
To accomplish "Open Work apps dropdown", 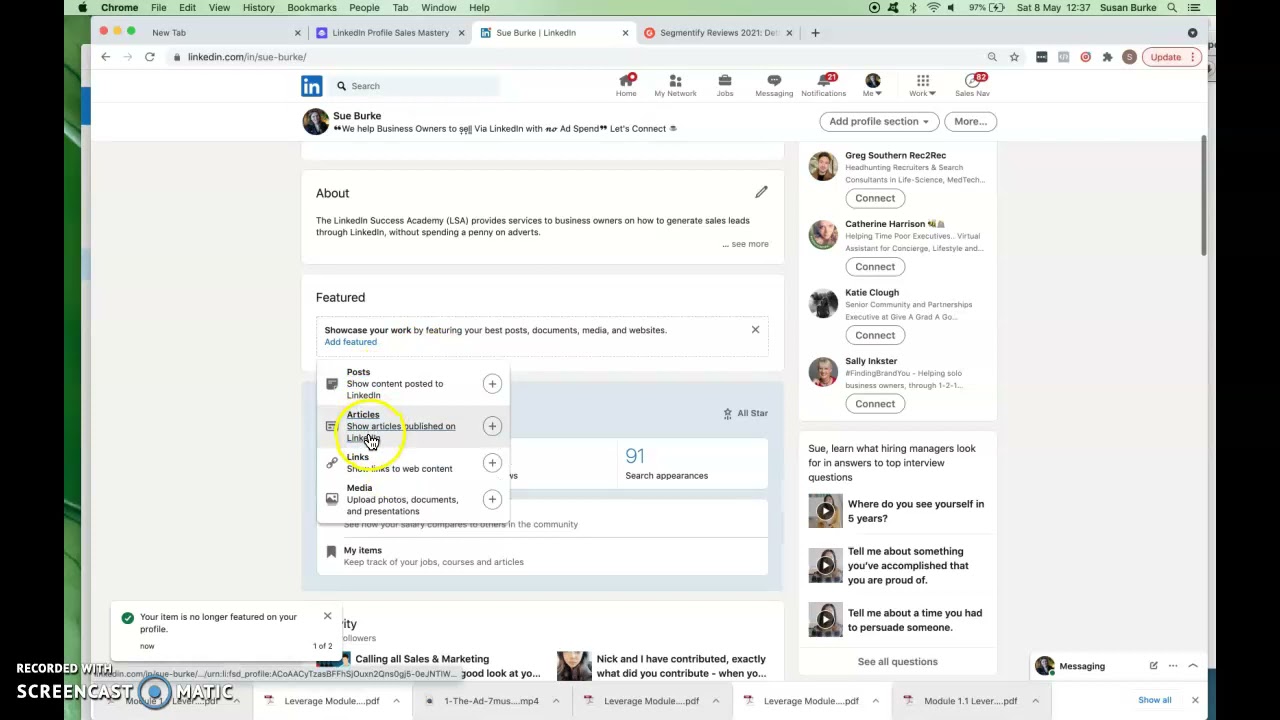I will point(923,85).
